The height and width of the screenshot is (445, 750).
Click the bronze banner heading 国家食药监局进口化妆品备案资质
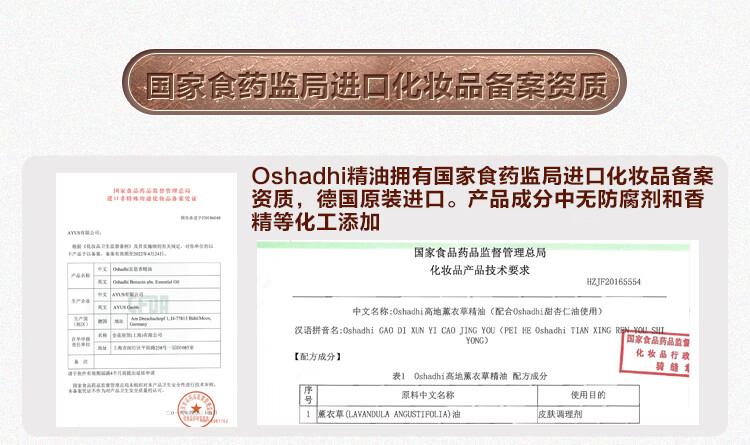click(375, 83)
